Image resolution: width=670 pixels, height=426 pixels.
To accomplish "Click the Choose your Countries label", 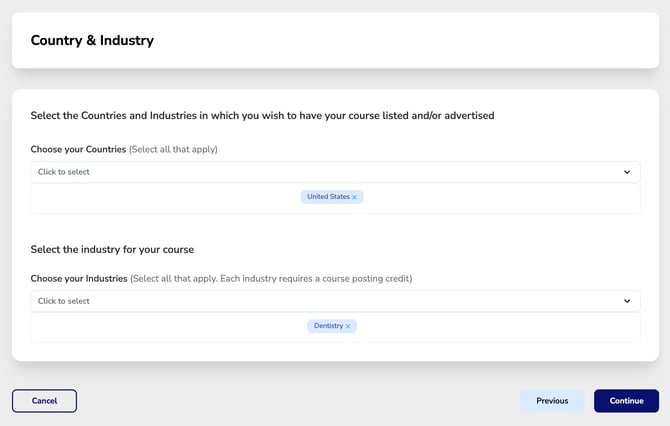I will [78, 149].
